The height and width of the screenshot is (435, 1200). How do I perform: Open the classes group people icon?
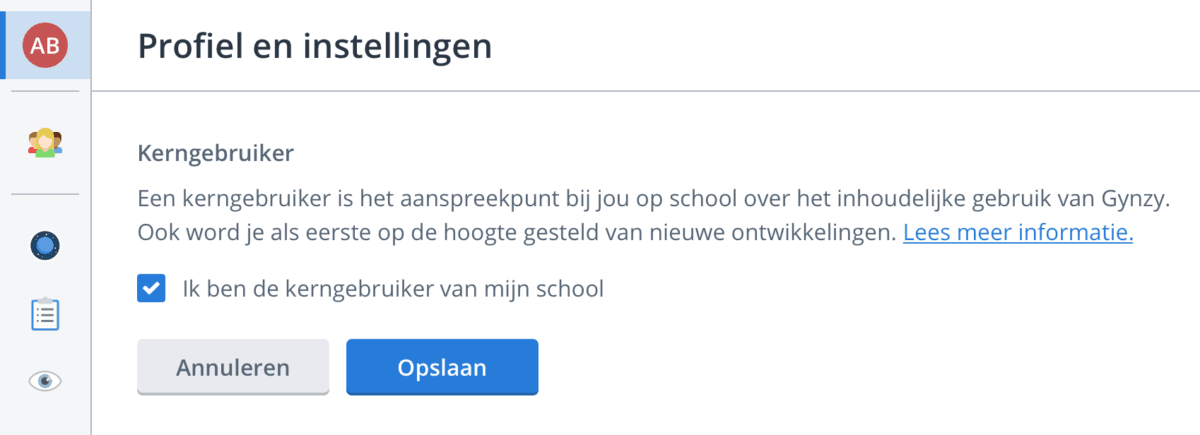coord(45,143)
